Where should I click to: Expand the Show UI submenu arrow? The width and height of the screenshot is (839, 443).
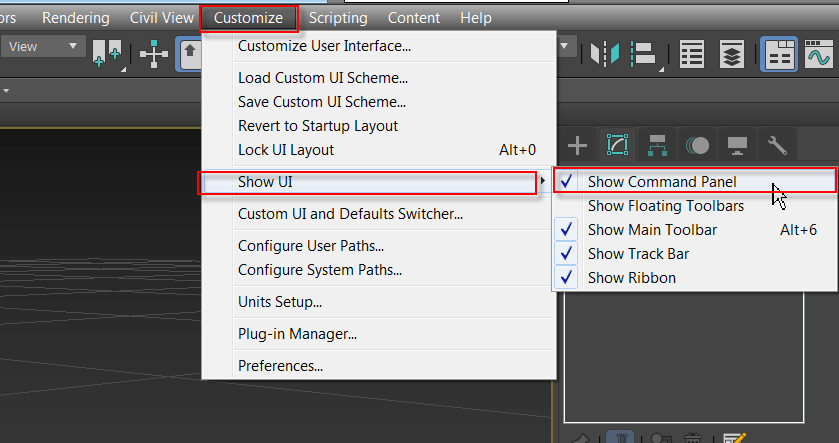coord(543,181)
